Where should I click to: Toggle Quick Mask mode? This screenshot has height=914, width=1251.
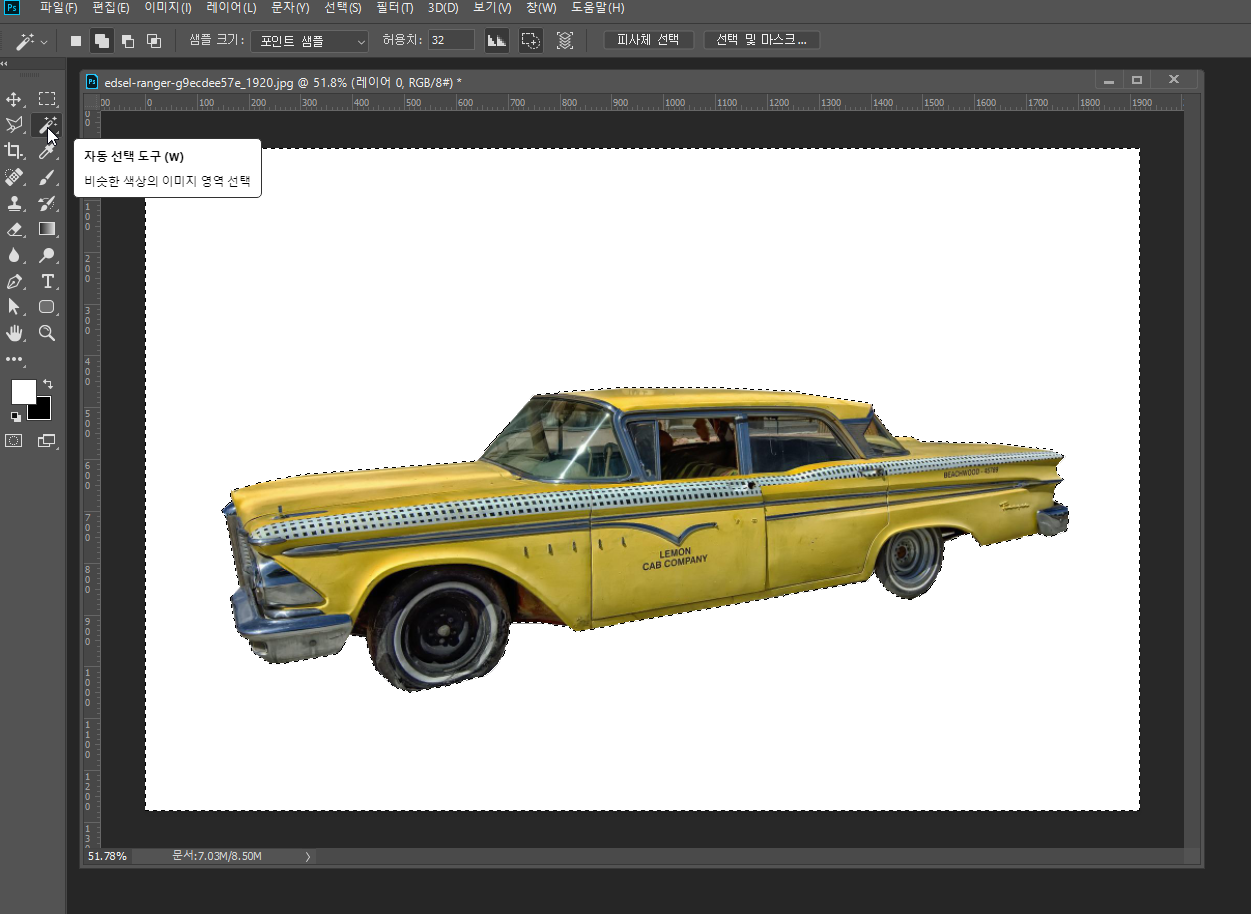click(14, 440)
